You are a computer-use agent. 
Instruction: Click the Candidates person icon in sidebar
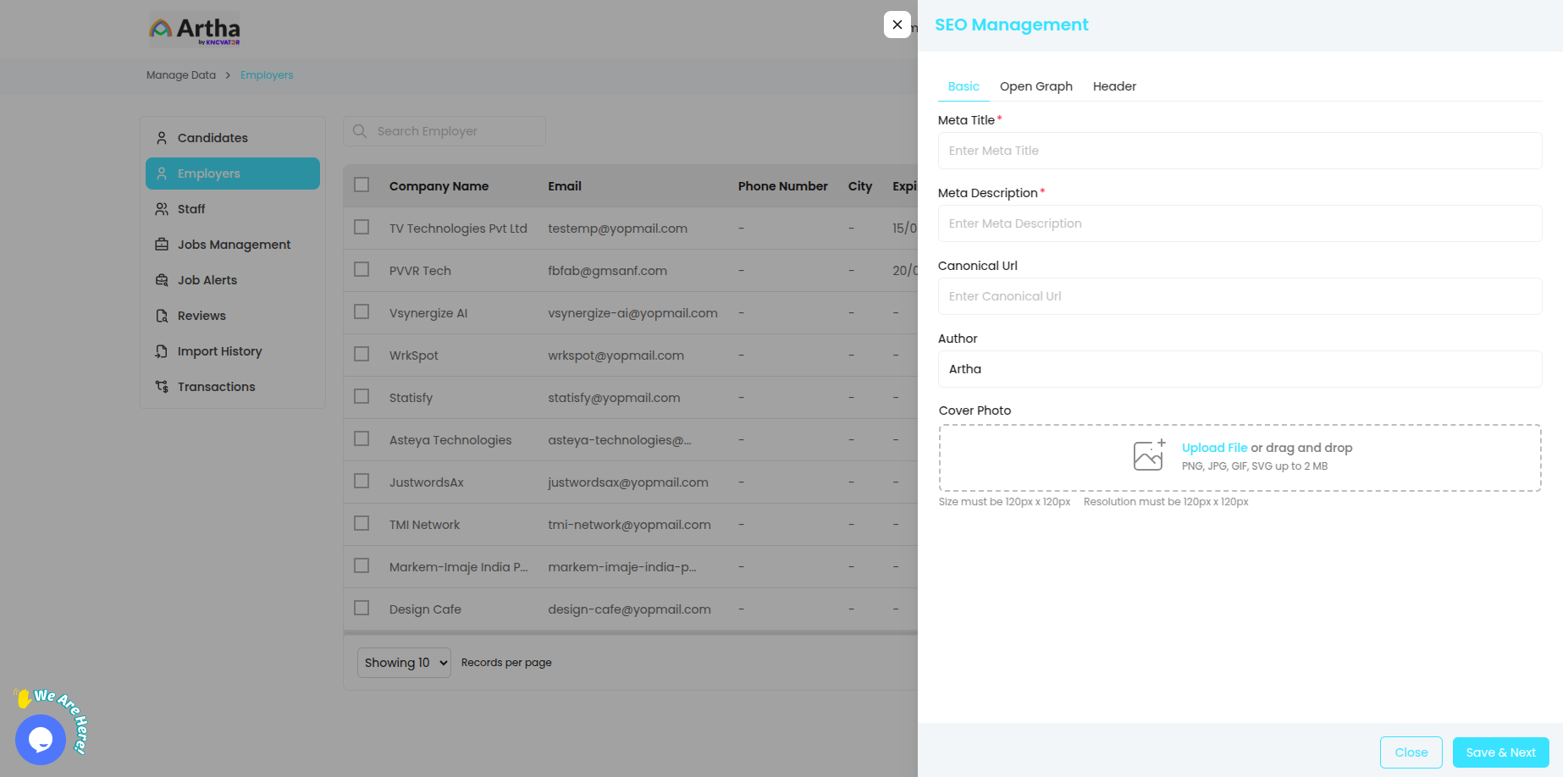click(x=162, y=138)
